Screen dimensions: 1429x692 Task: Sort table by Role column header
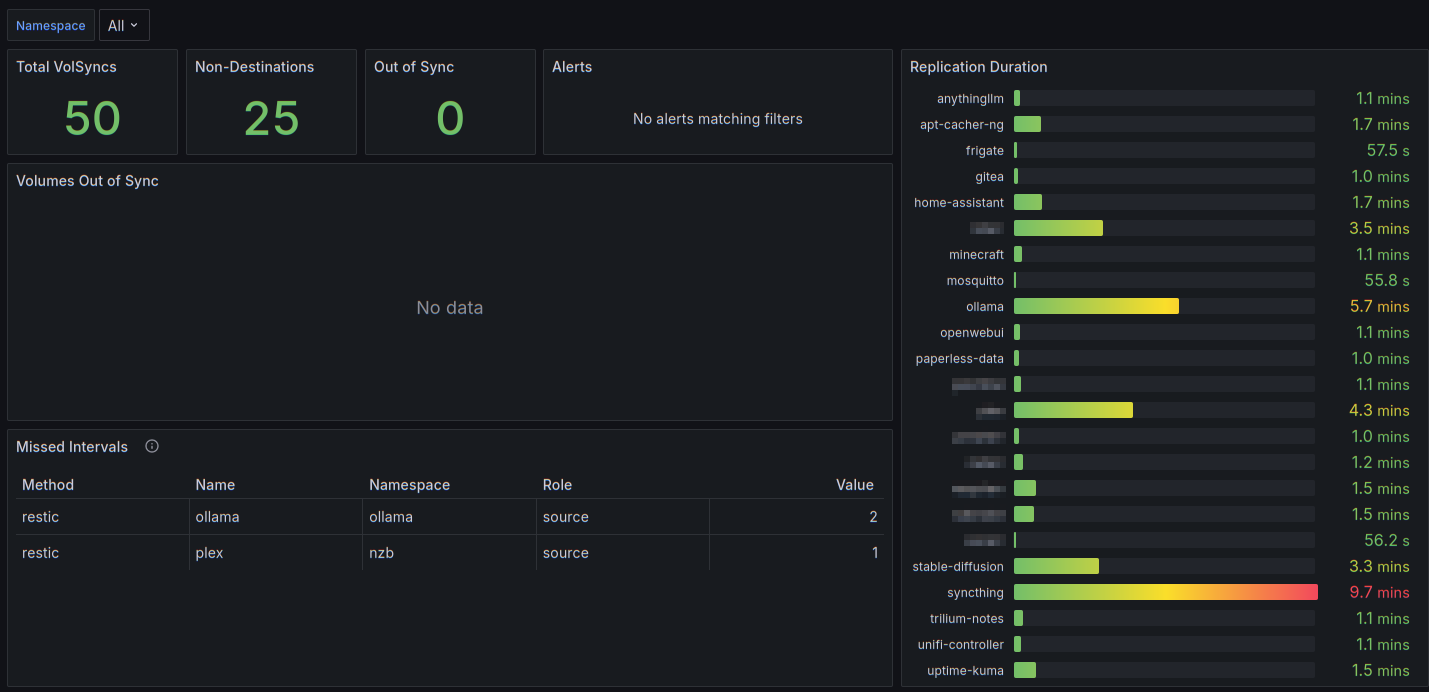click(557, 485)
